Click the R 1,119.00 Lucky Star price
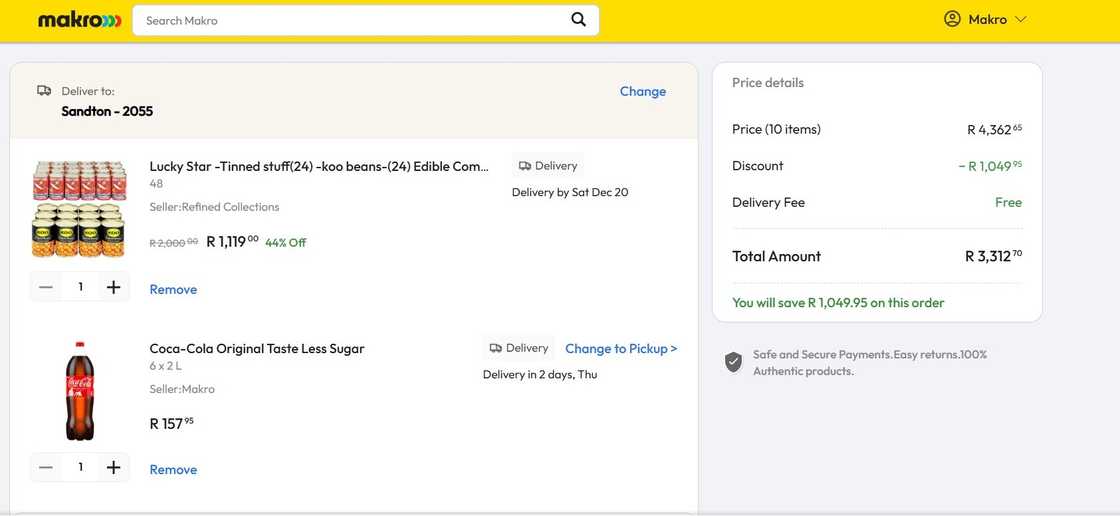1120x516 pixels. (232, 242)
